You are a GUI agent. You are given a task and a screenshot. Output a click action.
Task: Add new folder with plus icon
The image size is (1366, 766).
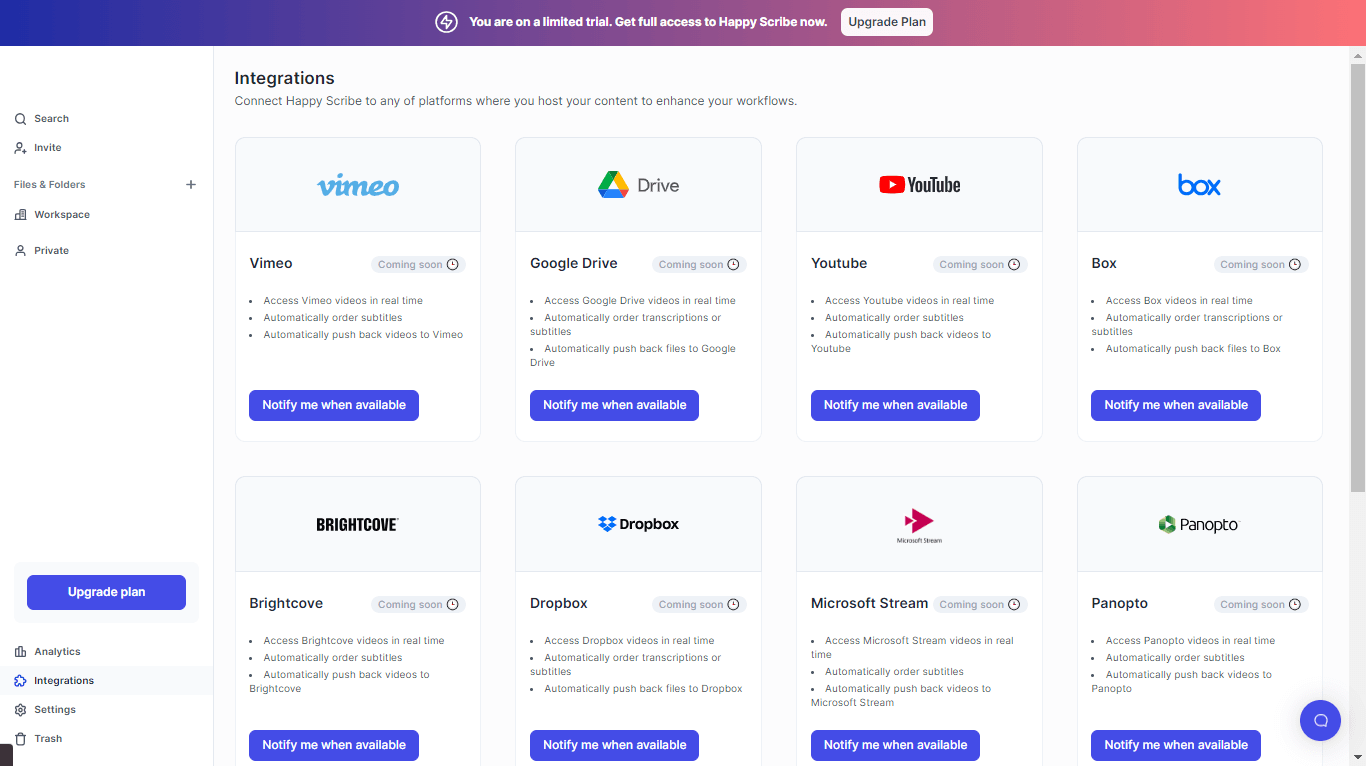[191, 185]
